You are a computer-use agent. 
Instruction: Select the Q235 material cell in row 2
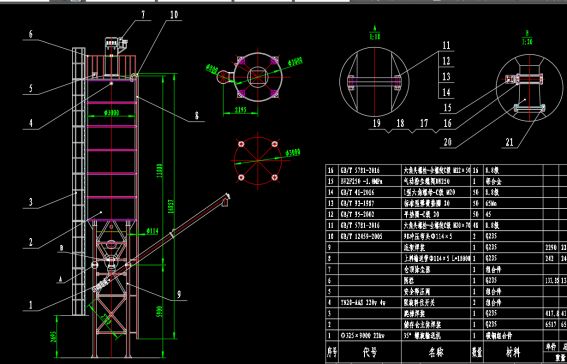click(492, 325)
